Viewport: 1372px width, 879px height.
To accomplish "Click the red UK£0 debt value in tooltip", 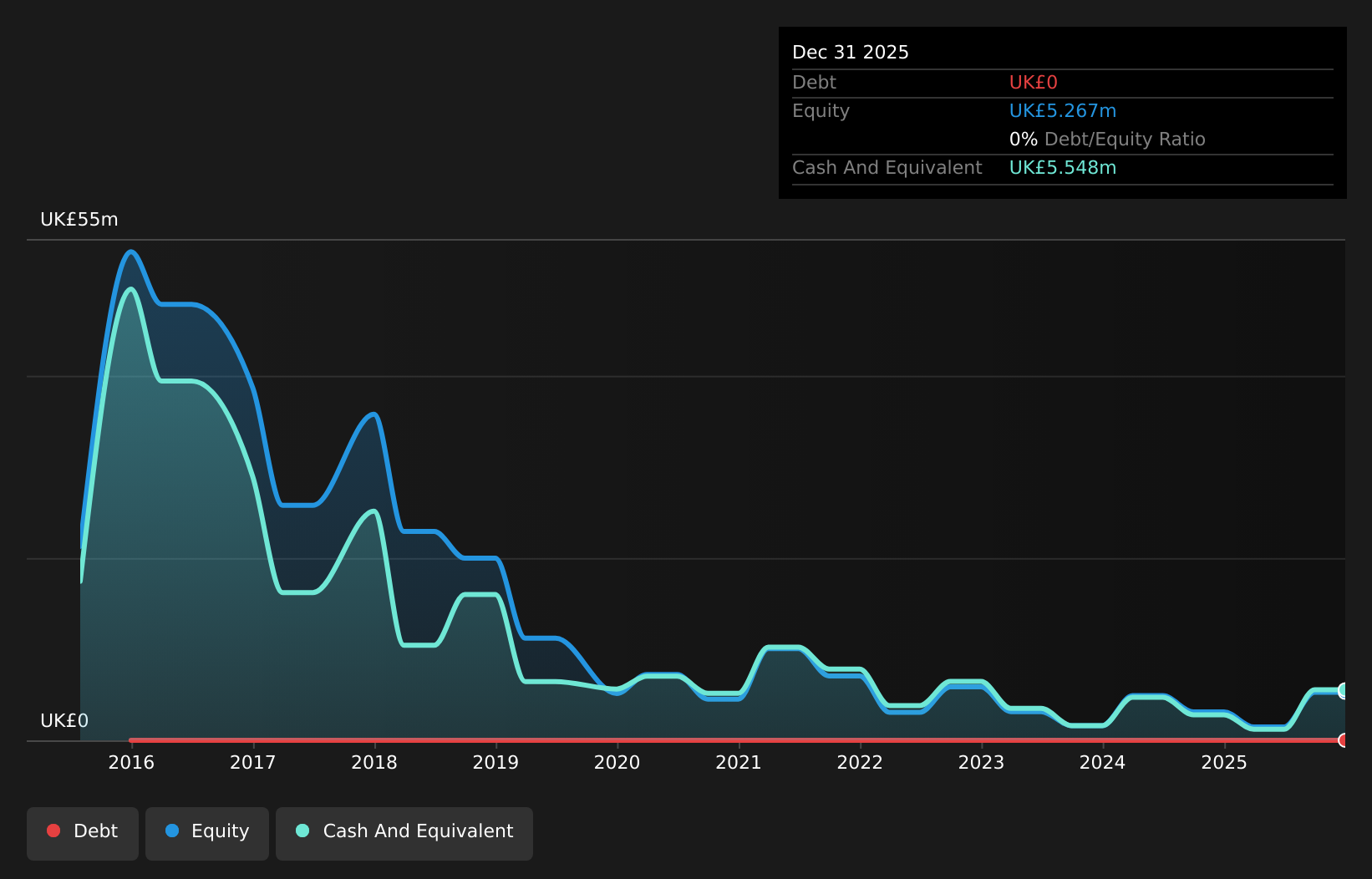I will (1034, 83).
